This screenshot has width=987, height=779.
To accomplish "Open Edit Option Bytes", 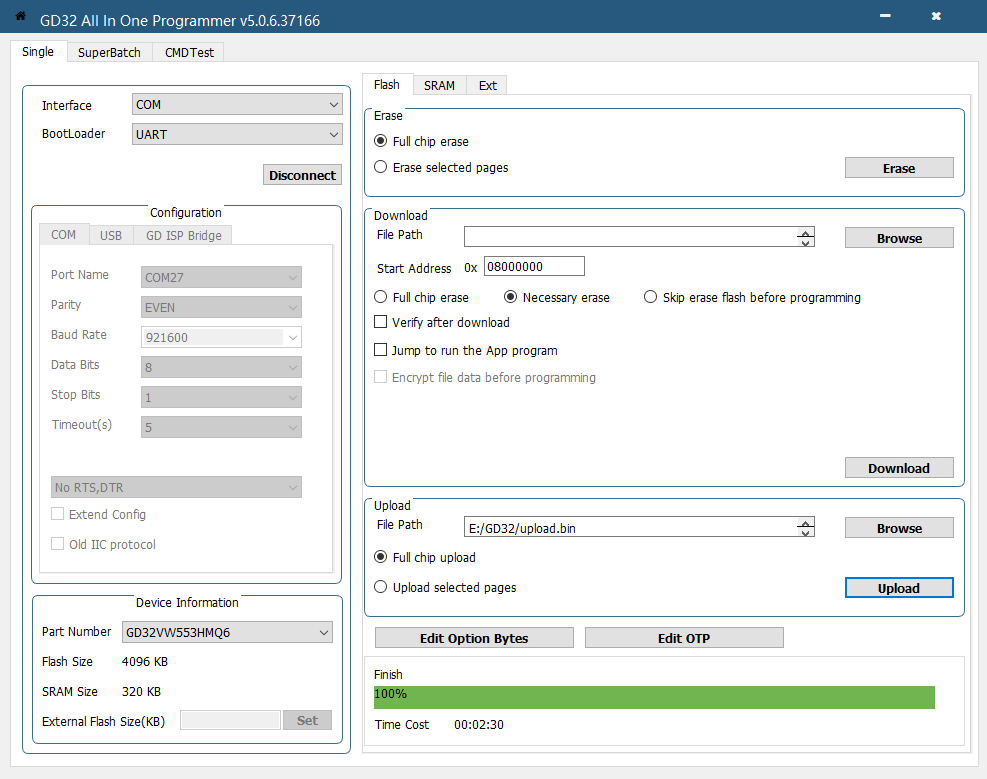I will click(x=474, y=638).
